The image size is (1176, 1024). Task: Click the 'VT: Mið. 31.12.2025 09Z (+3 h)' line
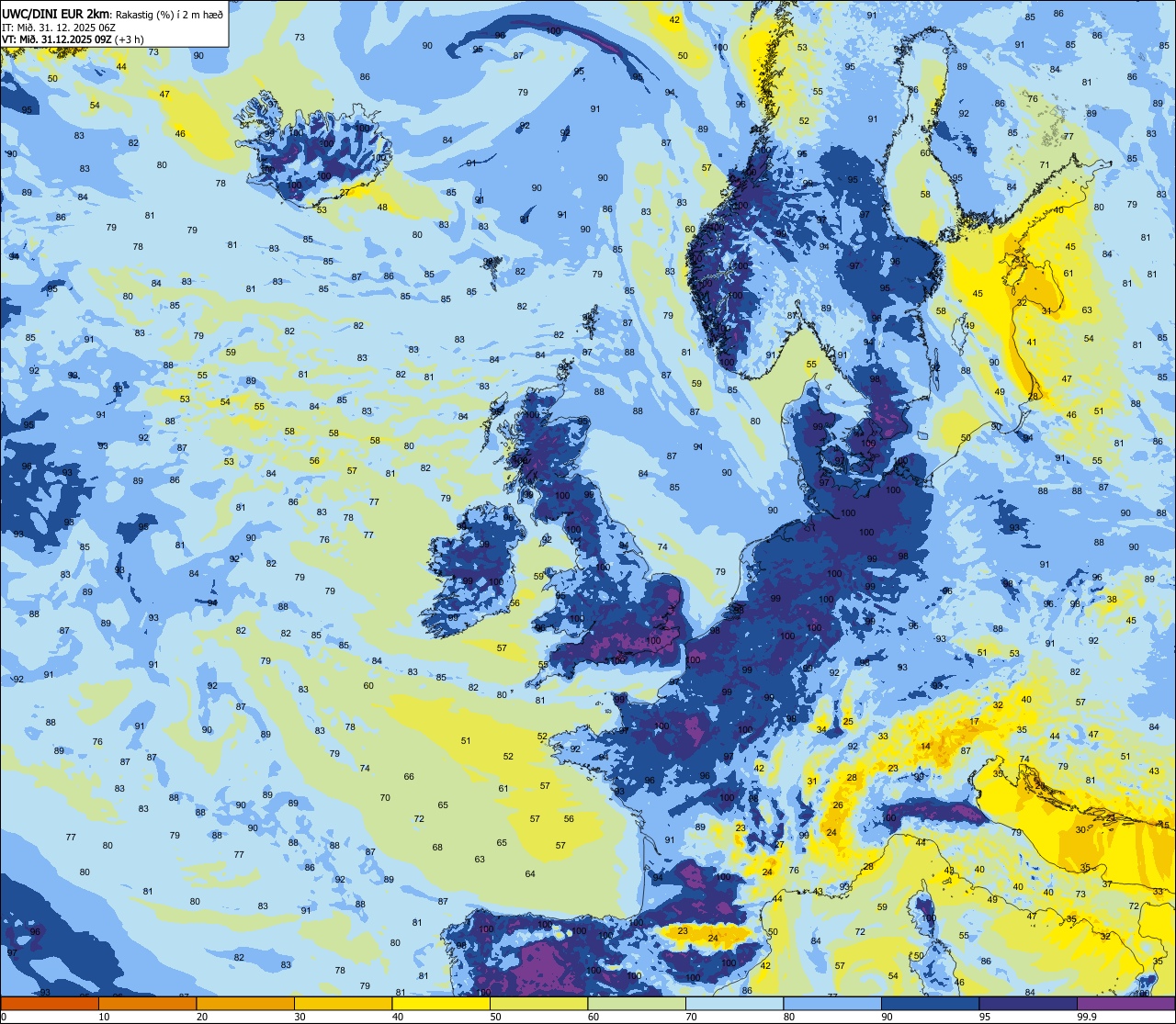click(72, 39)
